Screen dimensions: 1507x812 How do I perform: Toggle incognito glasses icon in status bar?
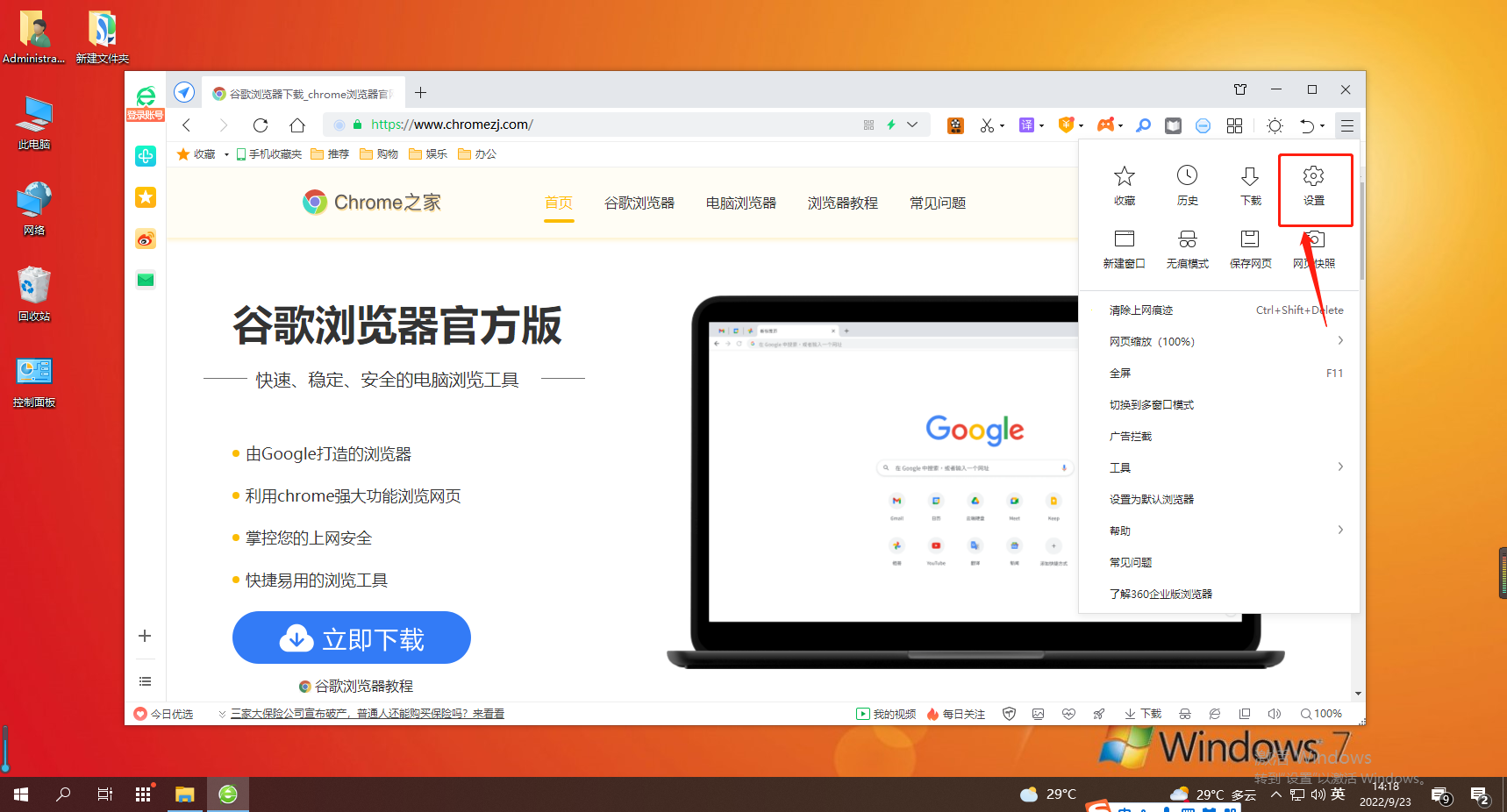[x=1185, y=714]
